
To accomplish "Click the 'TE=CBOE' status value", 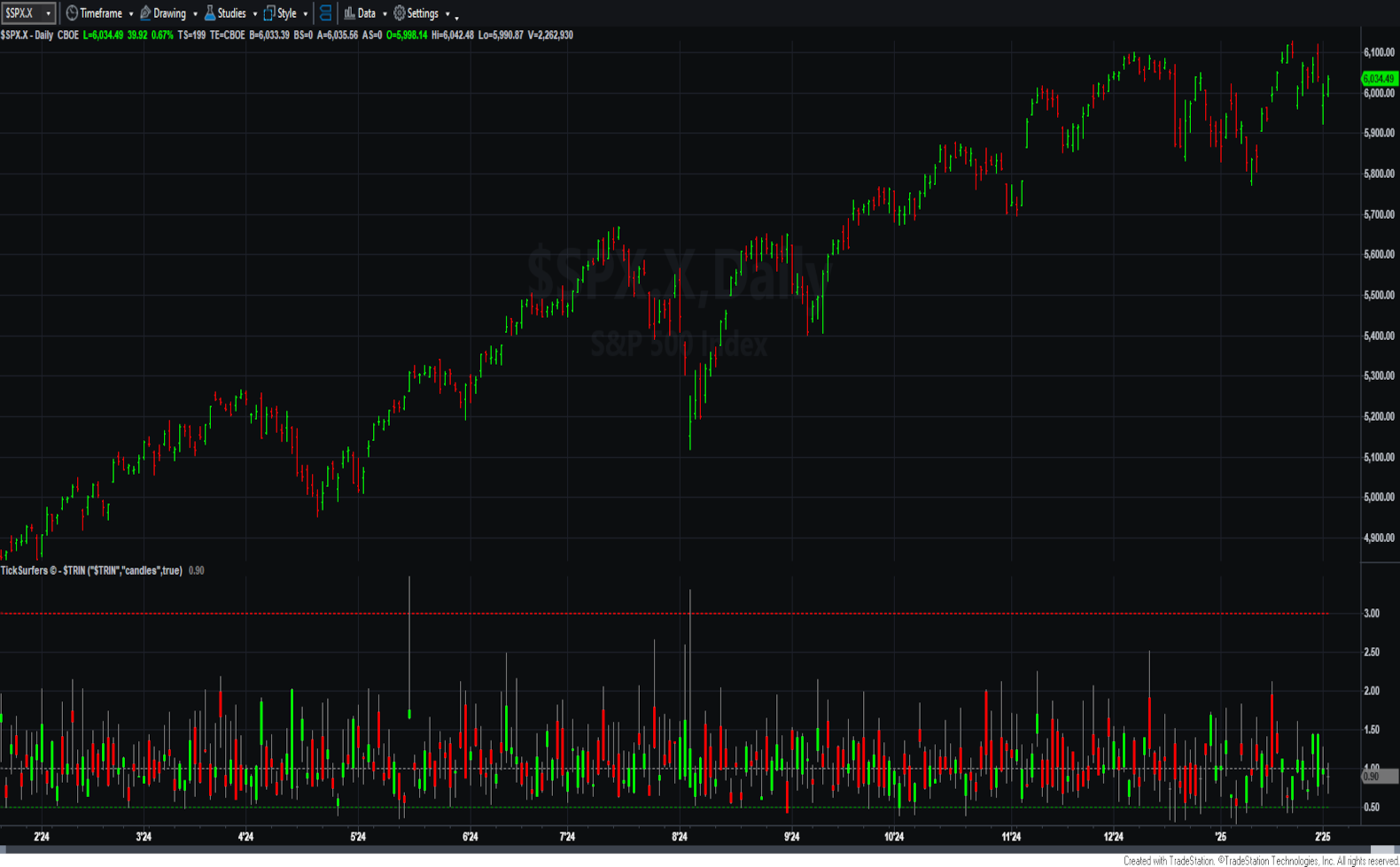I will 228,35.
